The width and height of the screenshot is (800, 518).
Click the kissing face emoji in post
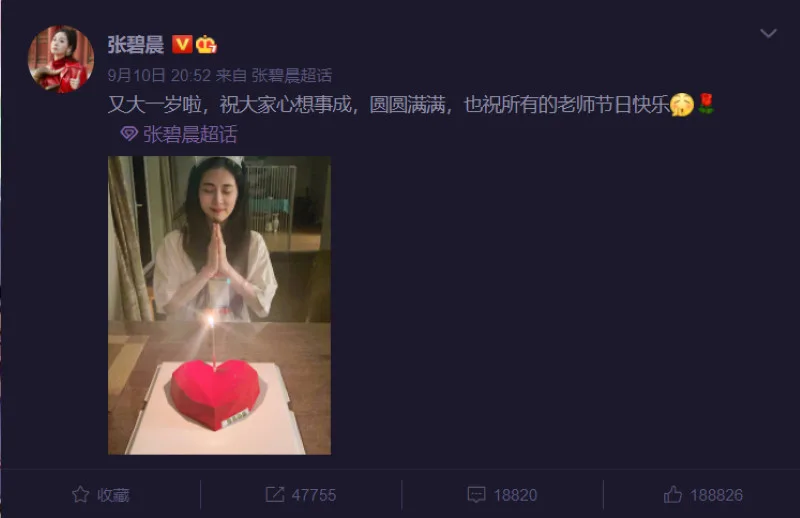pyautogui.click(x=682, y=105)
